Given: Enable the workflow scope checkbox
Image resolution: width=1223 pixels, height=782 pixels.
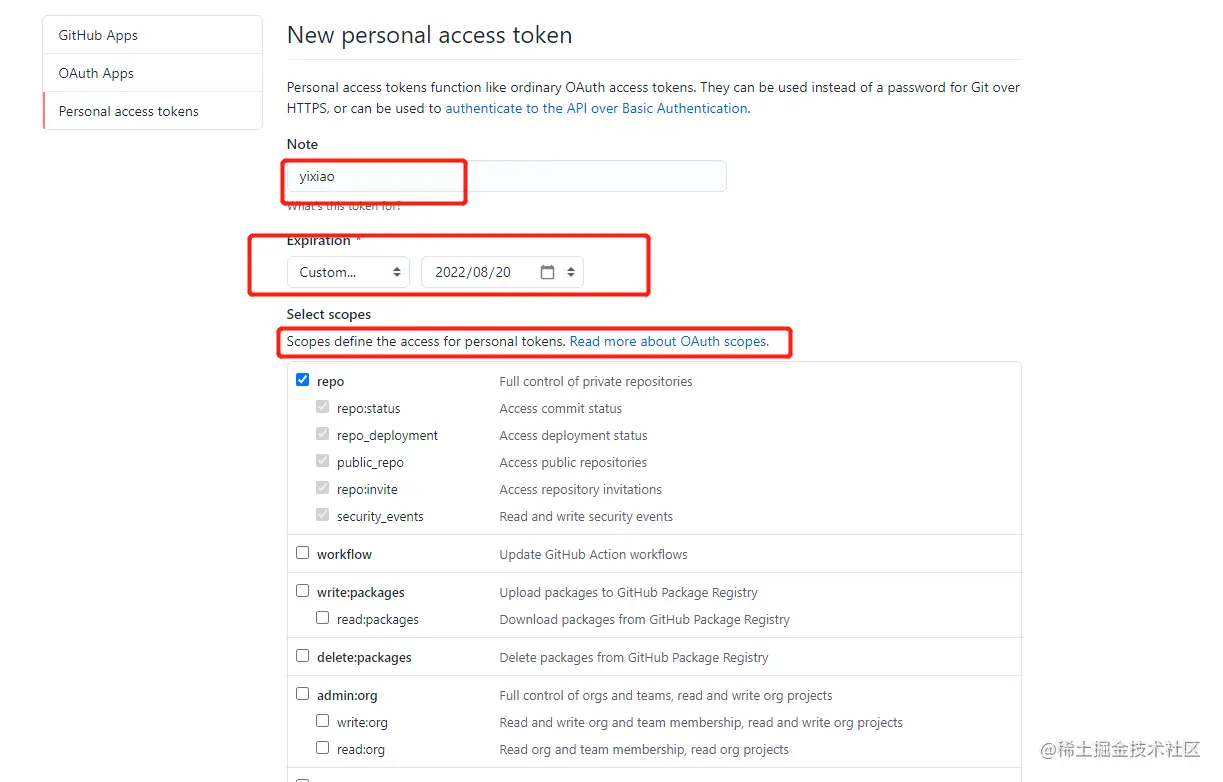Looking at the screenshot, I should (303, 553).
